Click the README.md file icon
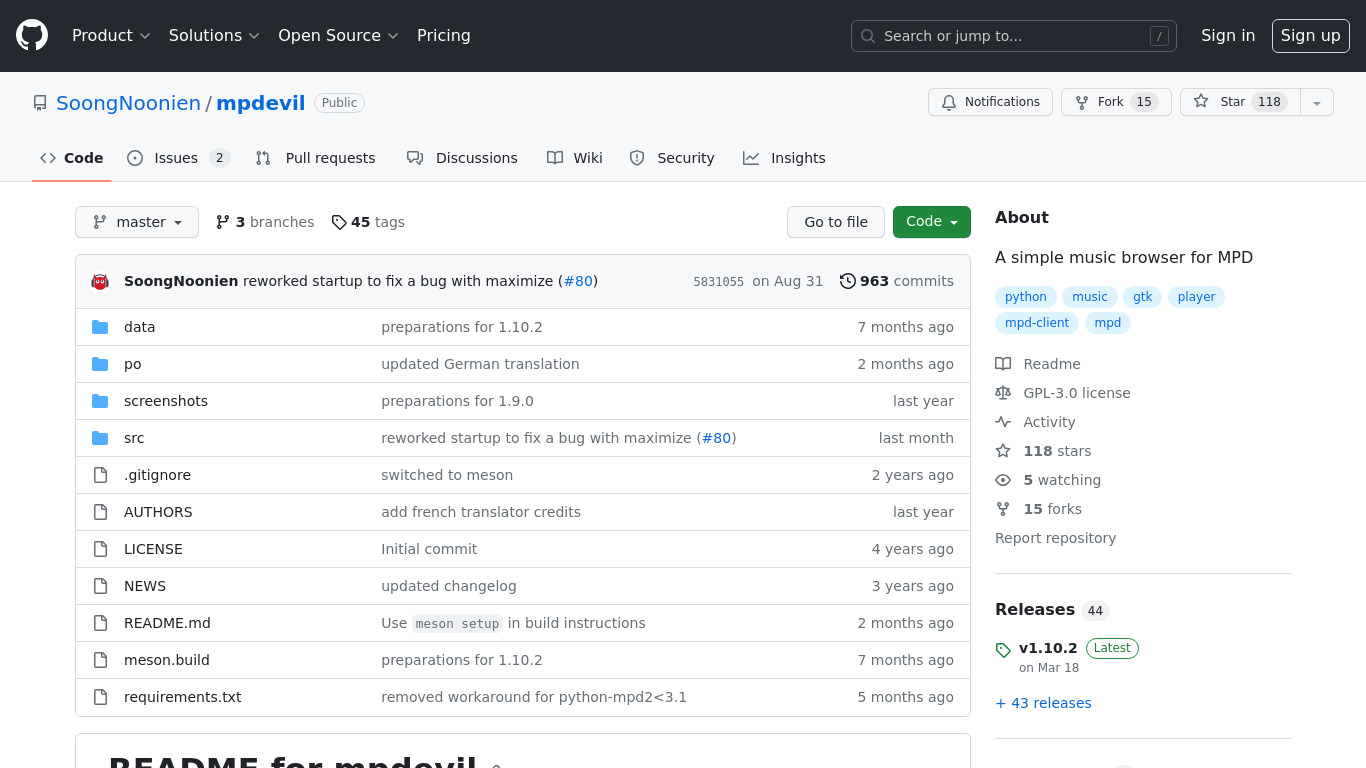This screenshot has height=768, width=1366. 100,623
